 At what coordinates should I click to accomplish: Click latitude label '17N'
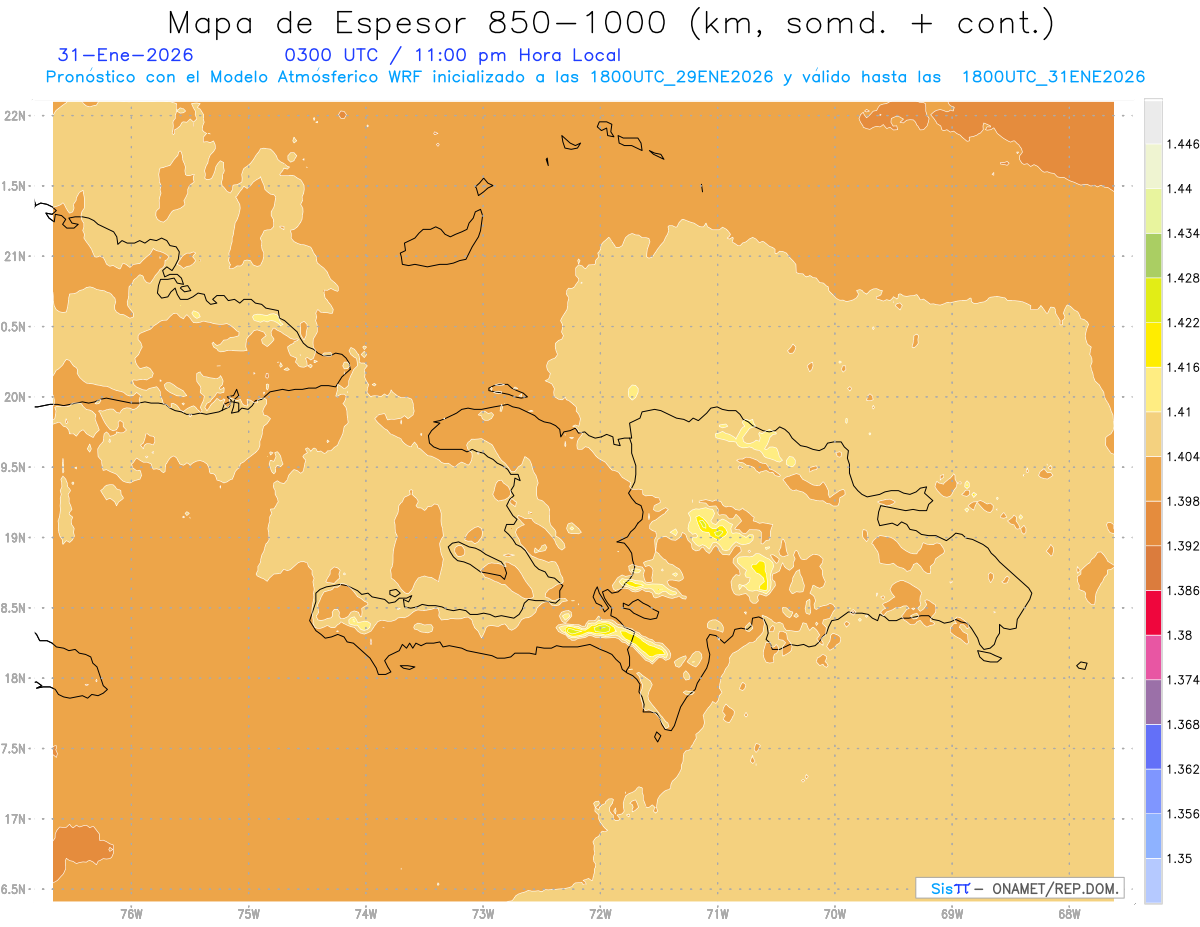point(15,819)
